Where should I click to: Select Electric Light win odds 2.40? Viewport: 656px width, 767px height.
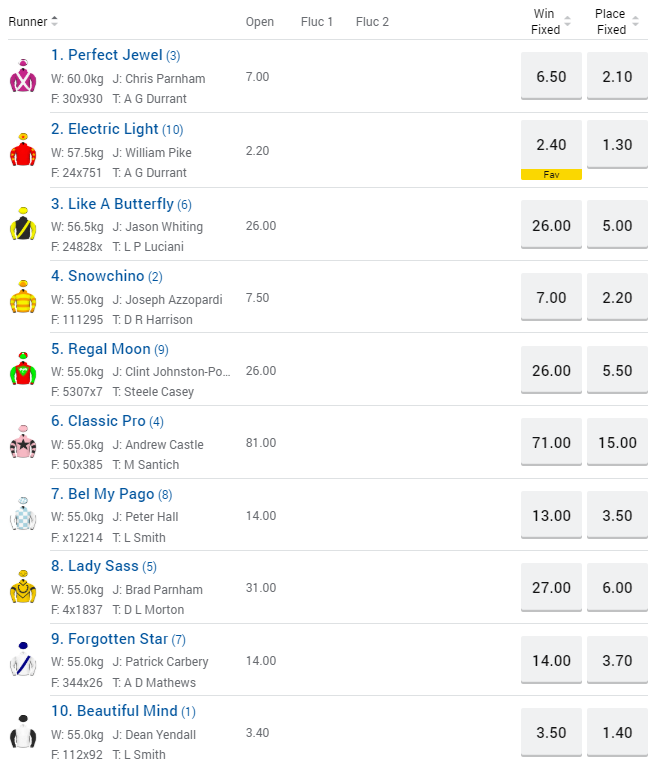pyautogui.click(x=551, y=144)
